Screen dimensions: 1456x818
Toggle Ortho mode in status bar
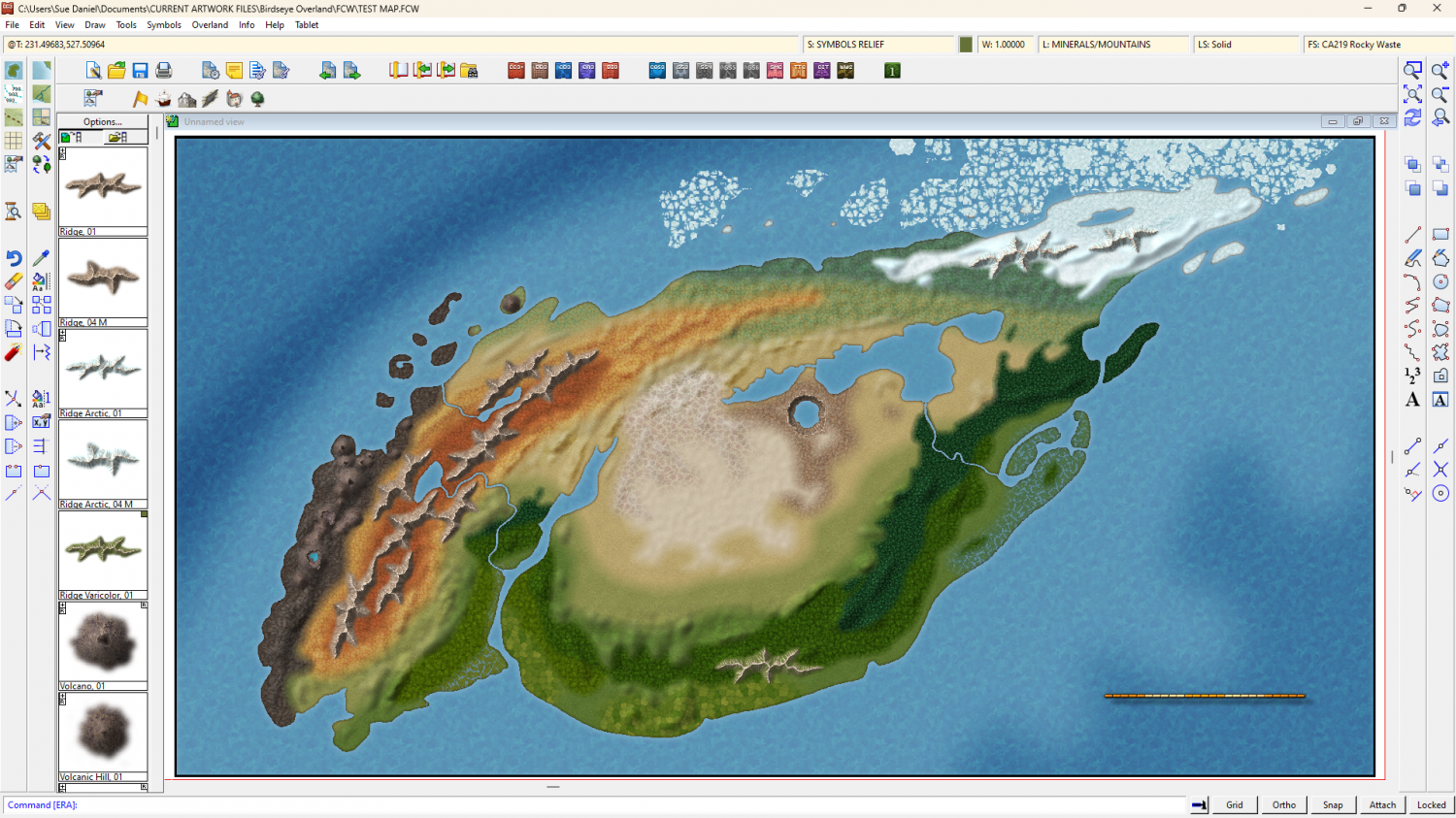[1283, 804]
